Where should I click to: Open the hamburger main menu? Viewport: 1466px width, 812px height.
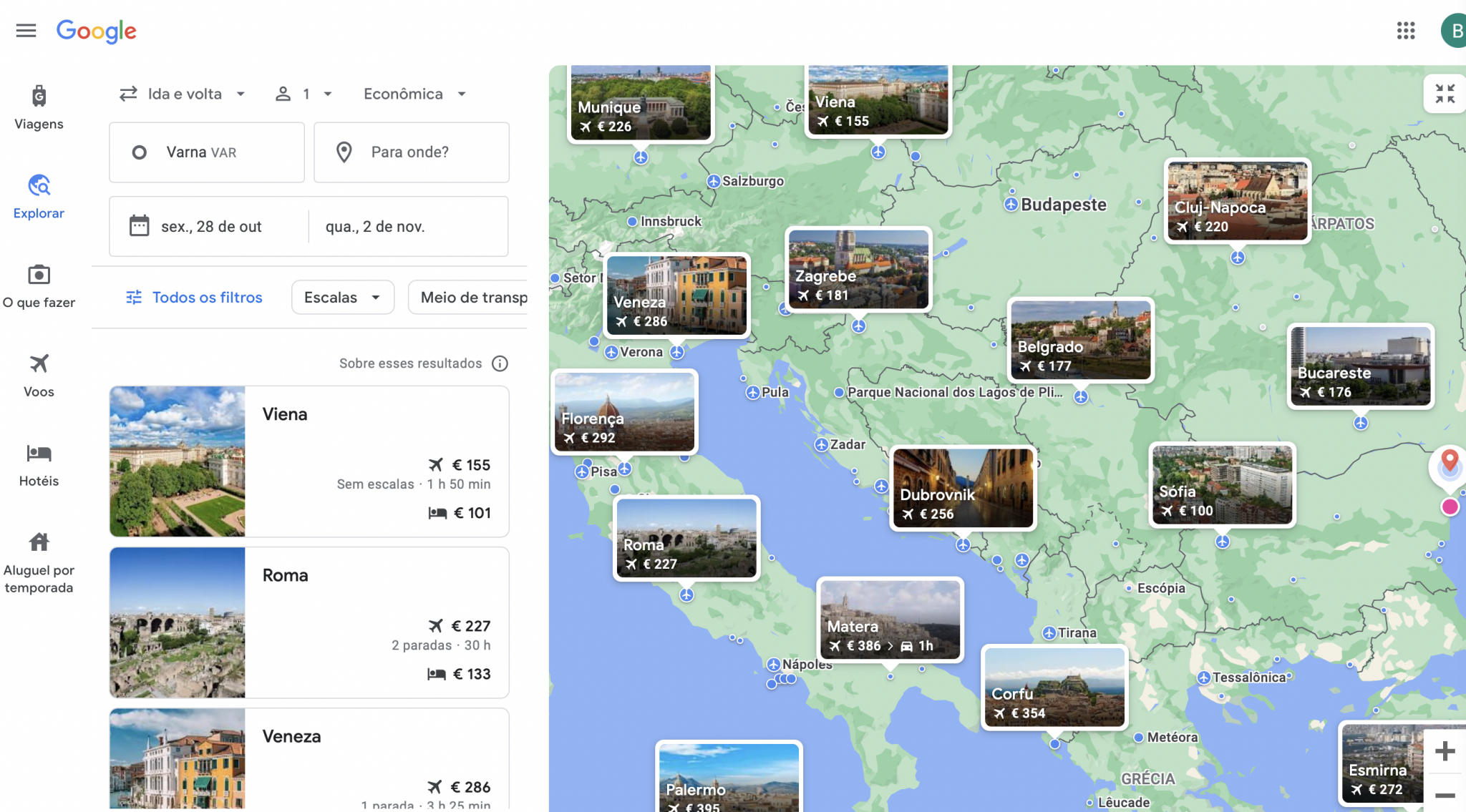click(x=26, y=31)
